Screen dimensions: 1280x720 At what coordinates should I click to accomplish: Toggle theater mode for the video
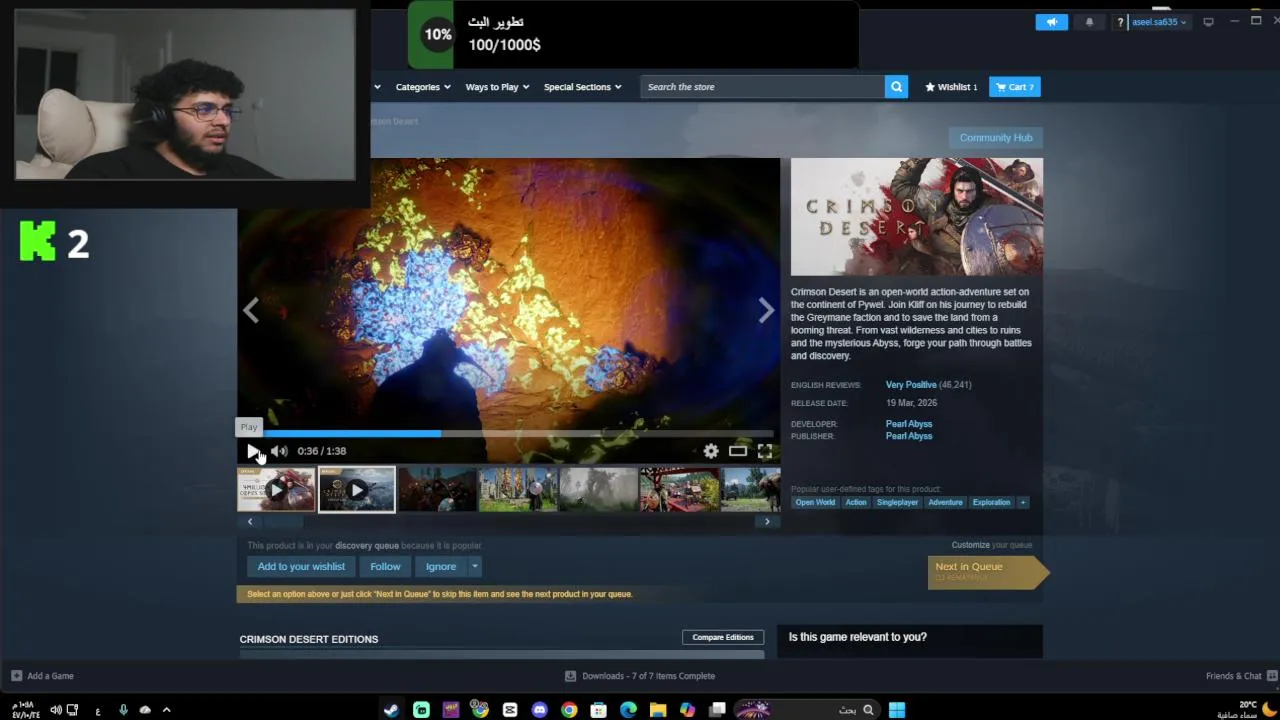tap(738, 451)
